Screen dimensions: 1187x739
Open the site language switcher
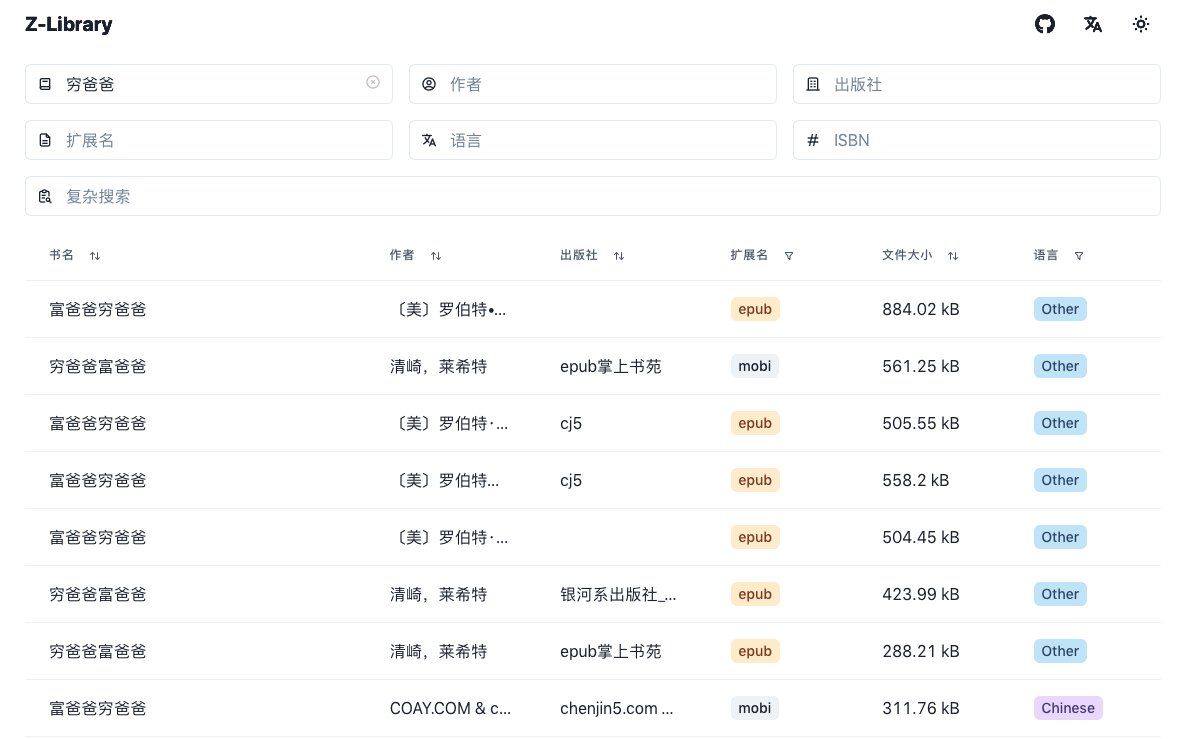coord(1093,24)
